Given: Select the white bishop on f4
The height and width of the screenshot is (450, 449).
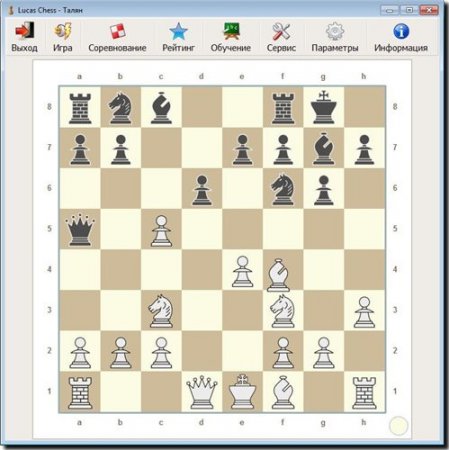Looking at the screenshot, I should (x=278, y=275).
